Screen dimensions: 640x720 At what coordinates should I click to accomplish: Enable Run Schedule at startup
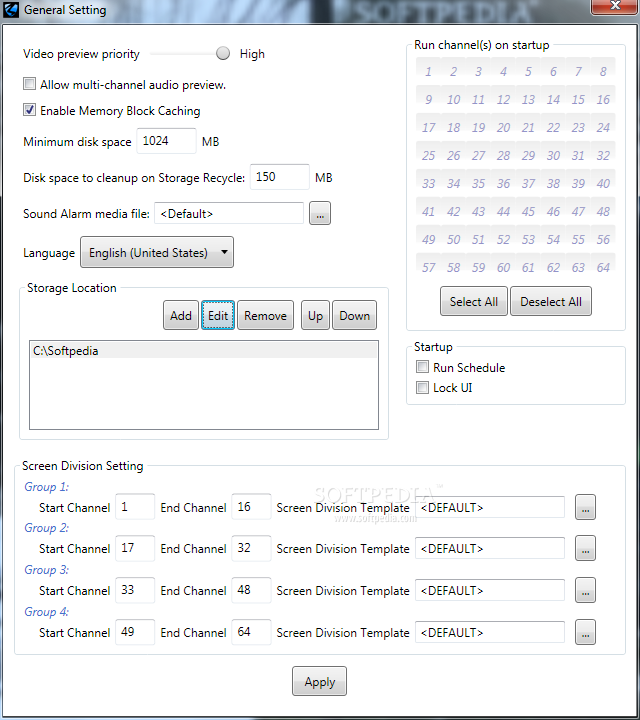click(x=422, y=367)
